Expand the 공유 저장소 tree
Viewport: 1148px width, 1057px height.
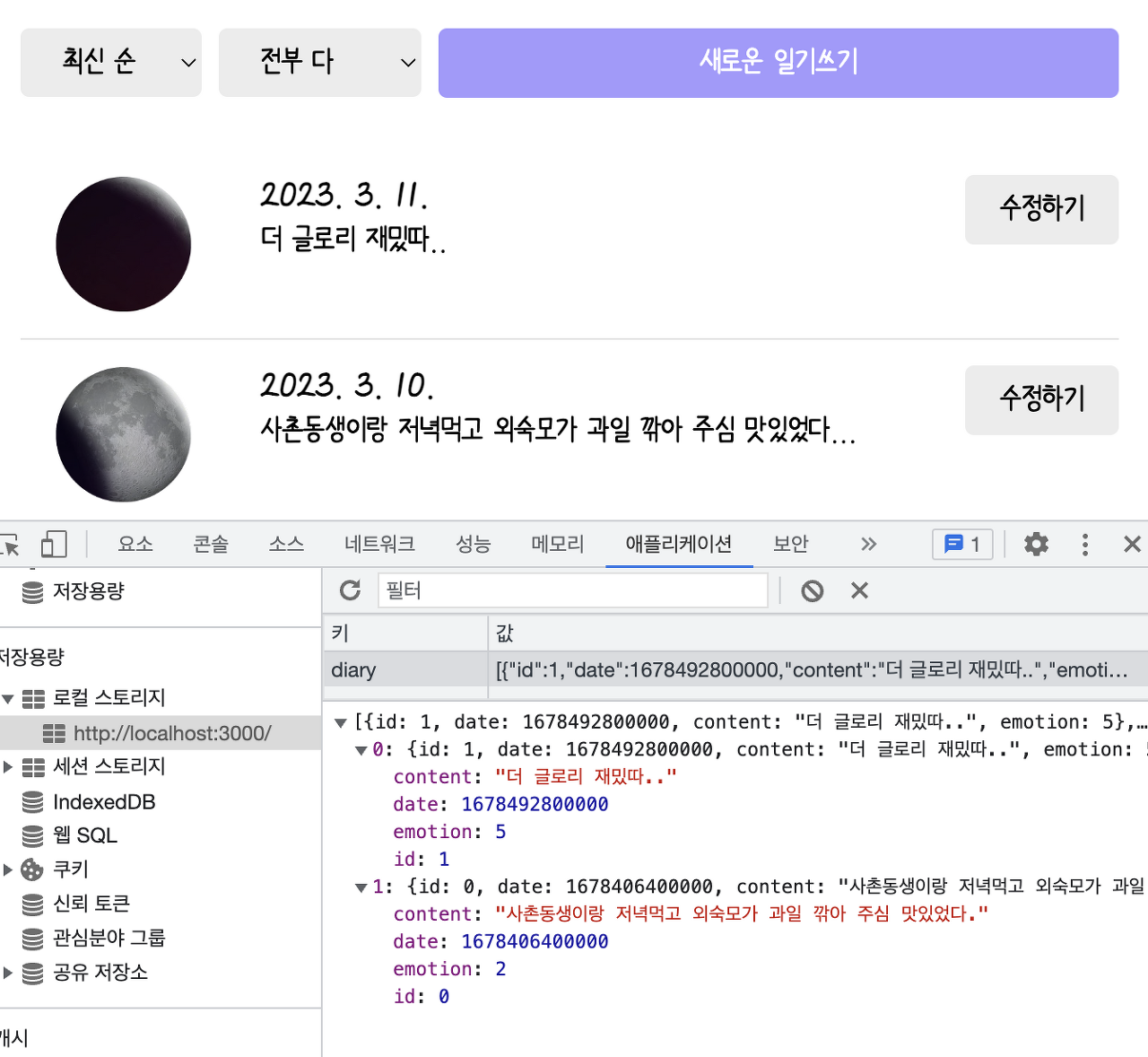pos(8,973)
